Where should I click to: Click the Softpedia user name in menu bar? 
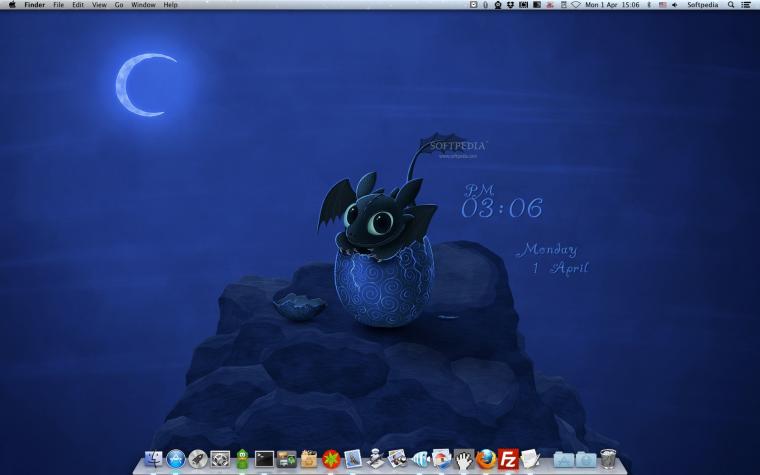pos(702,5)
